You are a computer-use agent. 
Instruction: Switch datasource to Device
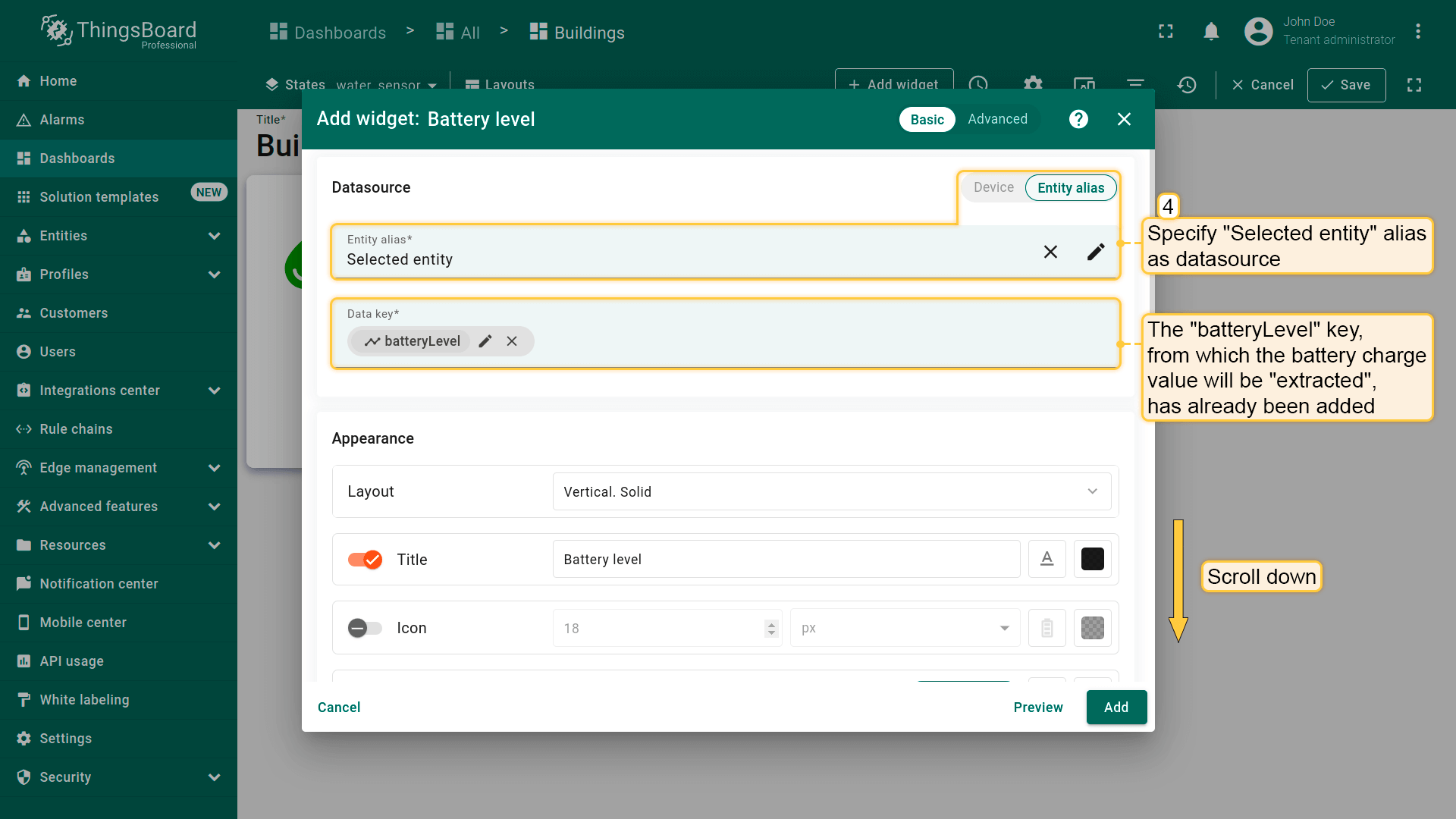coord(993,187)
